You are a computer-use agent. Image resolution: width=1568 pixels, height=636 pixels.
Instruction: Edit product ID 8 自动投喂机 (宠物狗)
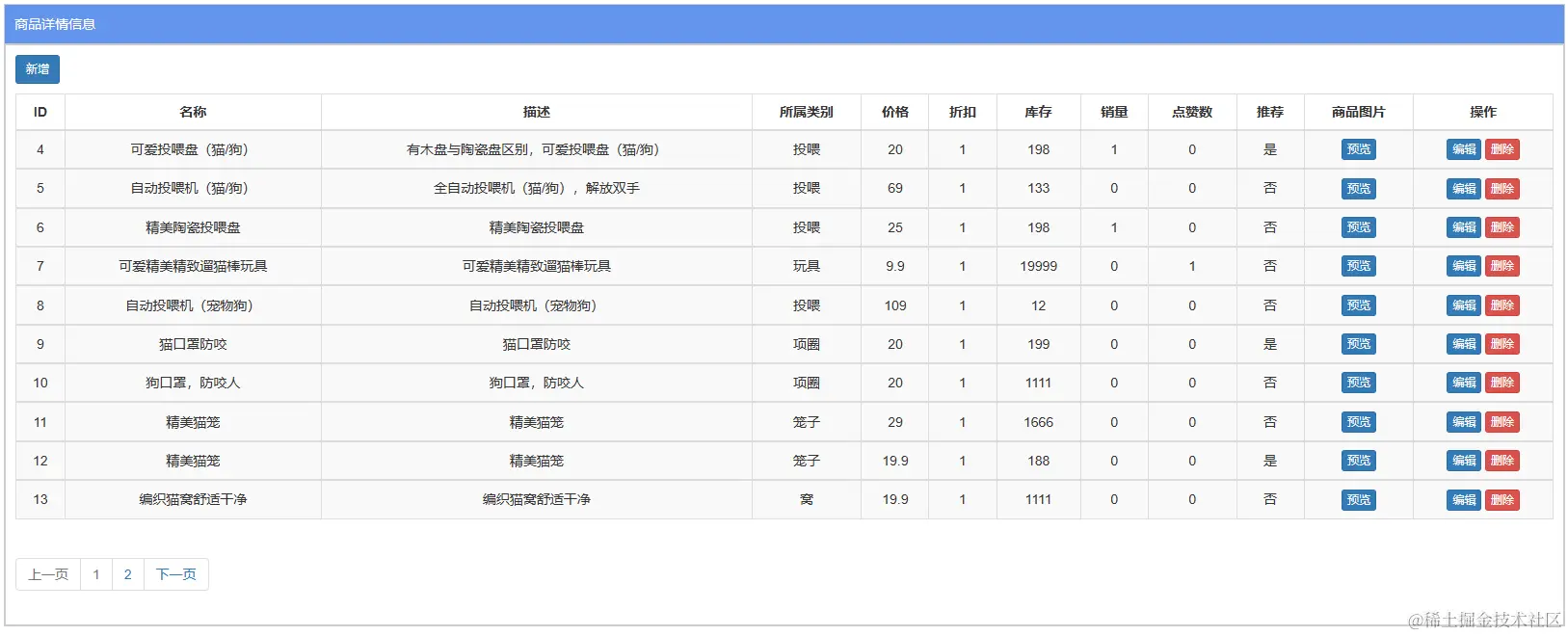[1463, 305]
